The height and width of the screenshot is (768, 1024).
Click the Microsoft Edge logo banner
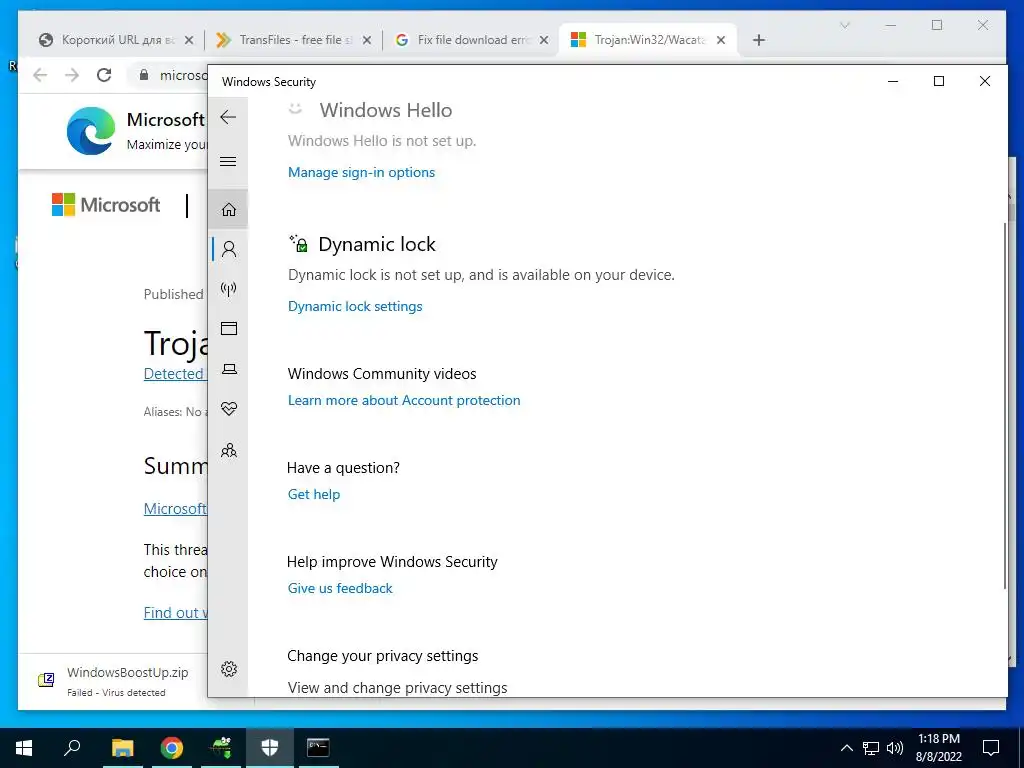point(91,131)
